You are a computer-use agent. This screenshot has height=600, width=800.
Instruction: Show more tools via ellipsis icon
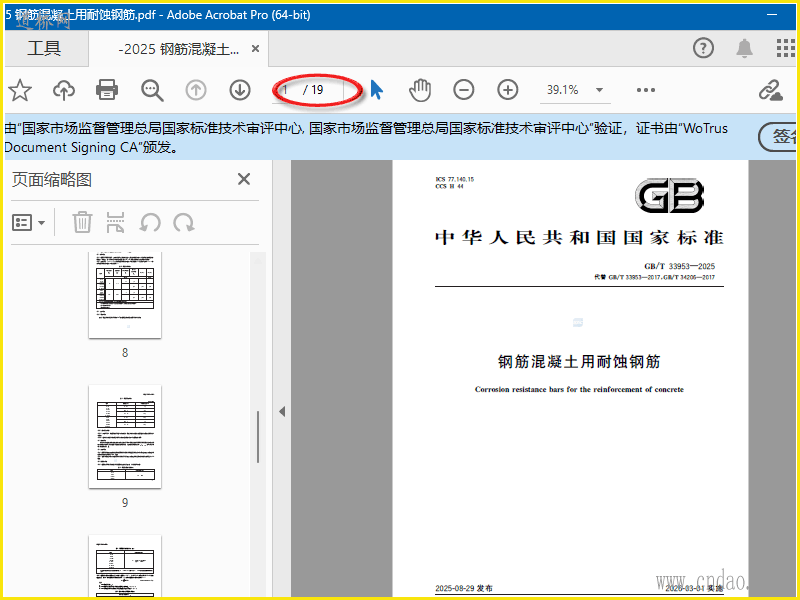645,90
